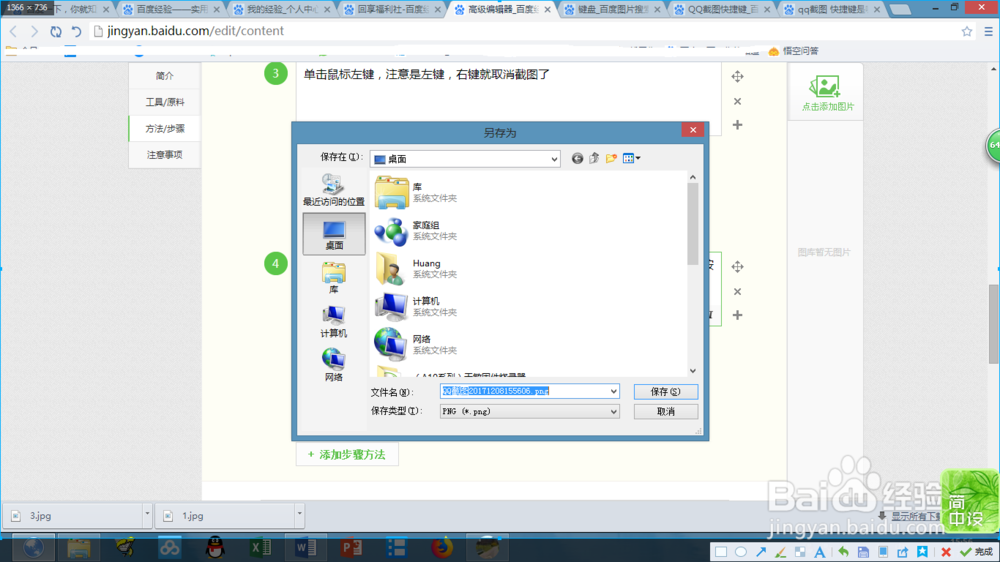Open the 工具/原料 section tab

(x=165, y=102)
